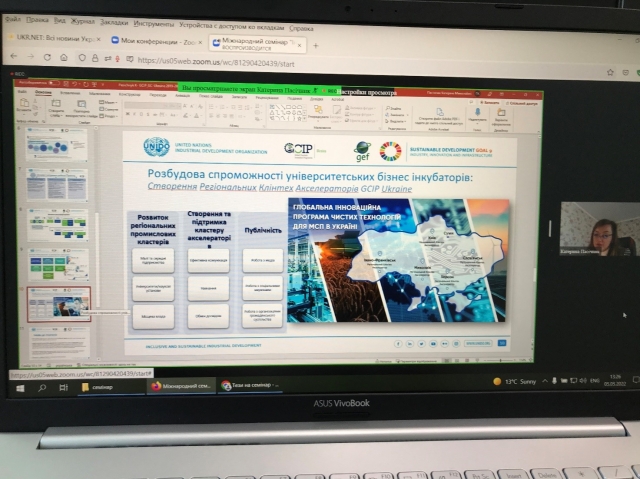The image size is (640, 479).
Task: Open the taskbar clock and date
Action: [615, 380]
